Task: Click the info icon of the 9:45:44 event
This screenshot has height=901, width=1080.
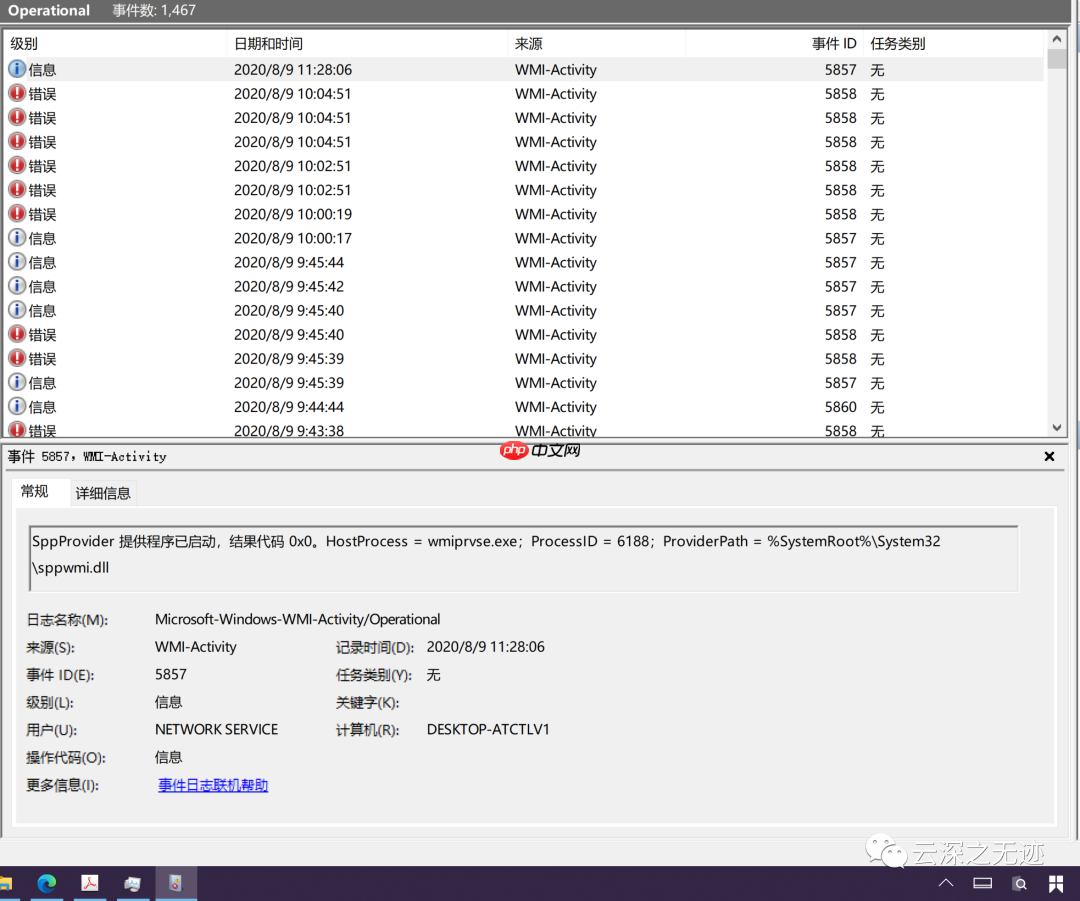Action: 17,262
